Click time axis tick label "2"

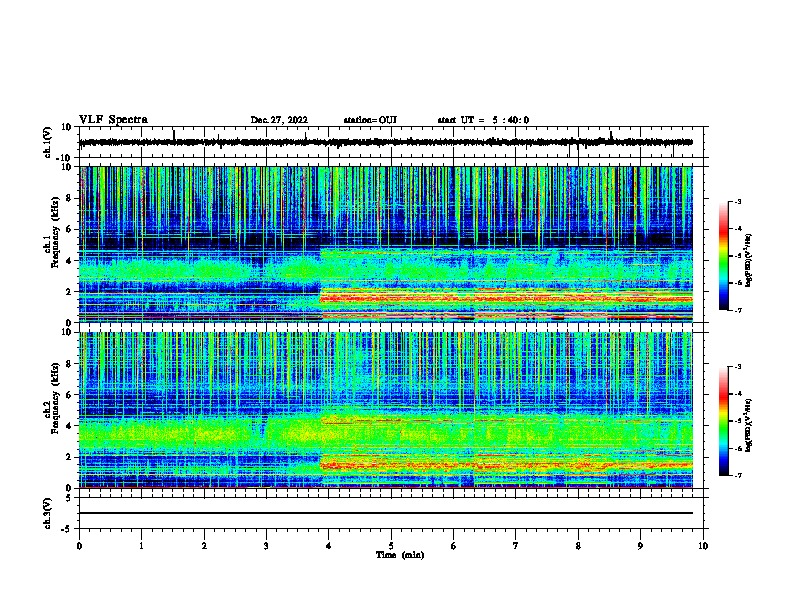point(204,546)
